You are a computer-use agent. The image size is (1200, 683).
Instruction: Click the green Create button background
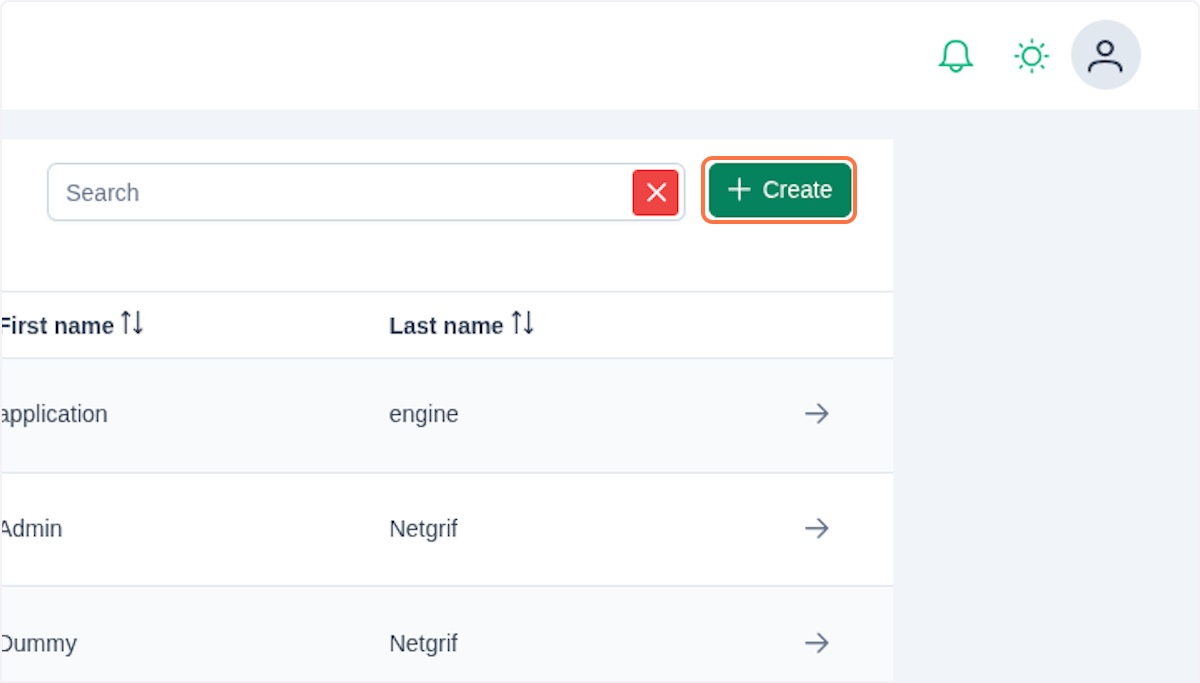tap(779, 190)
